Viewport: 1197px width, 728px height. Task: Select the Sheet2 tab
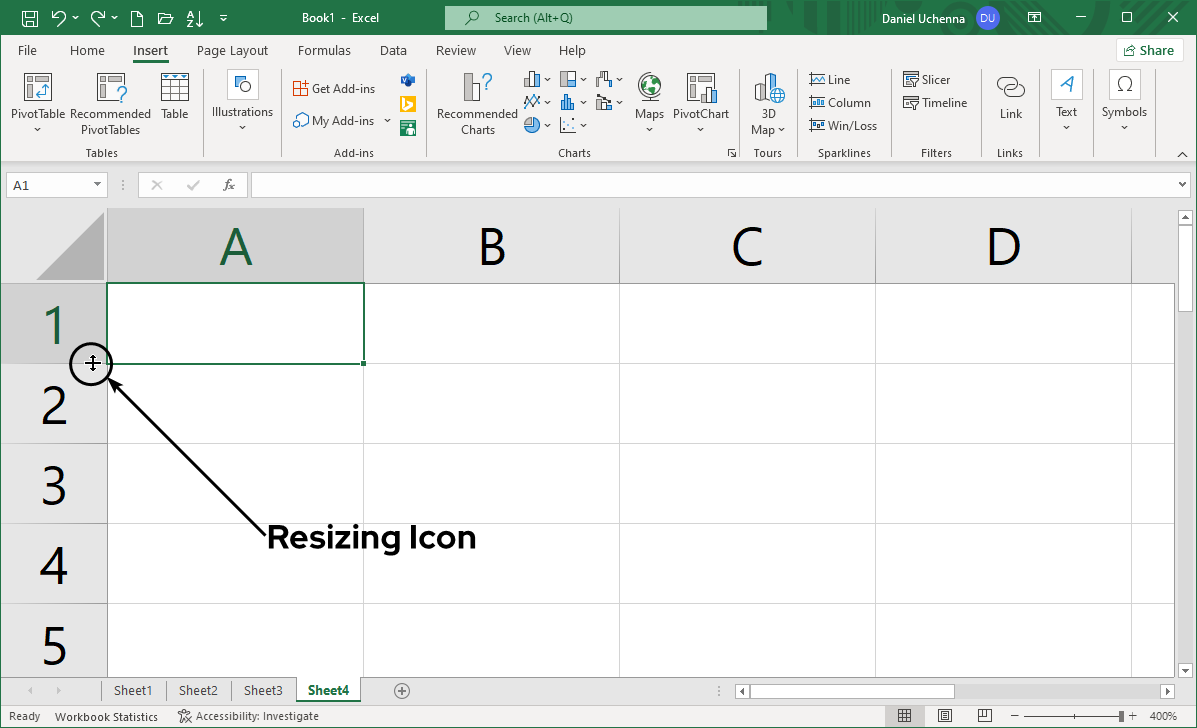[x=197, y=690]
